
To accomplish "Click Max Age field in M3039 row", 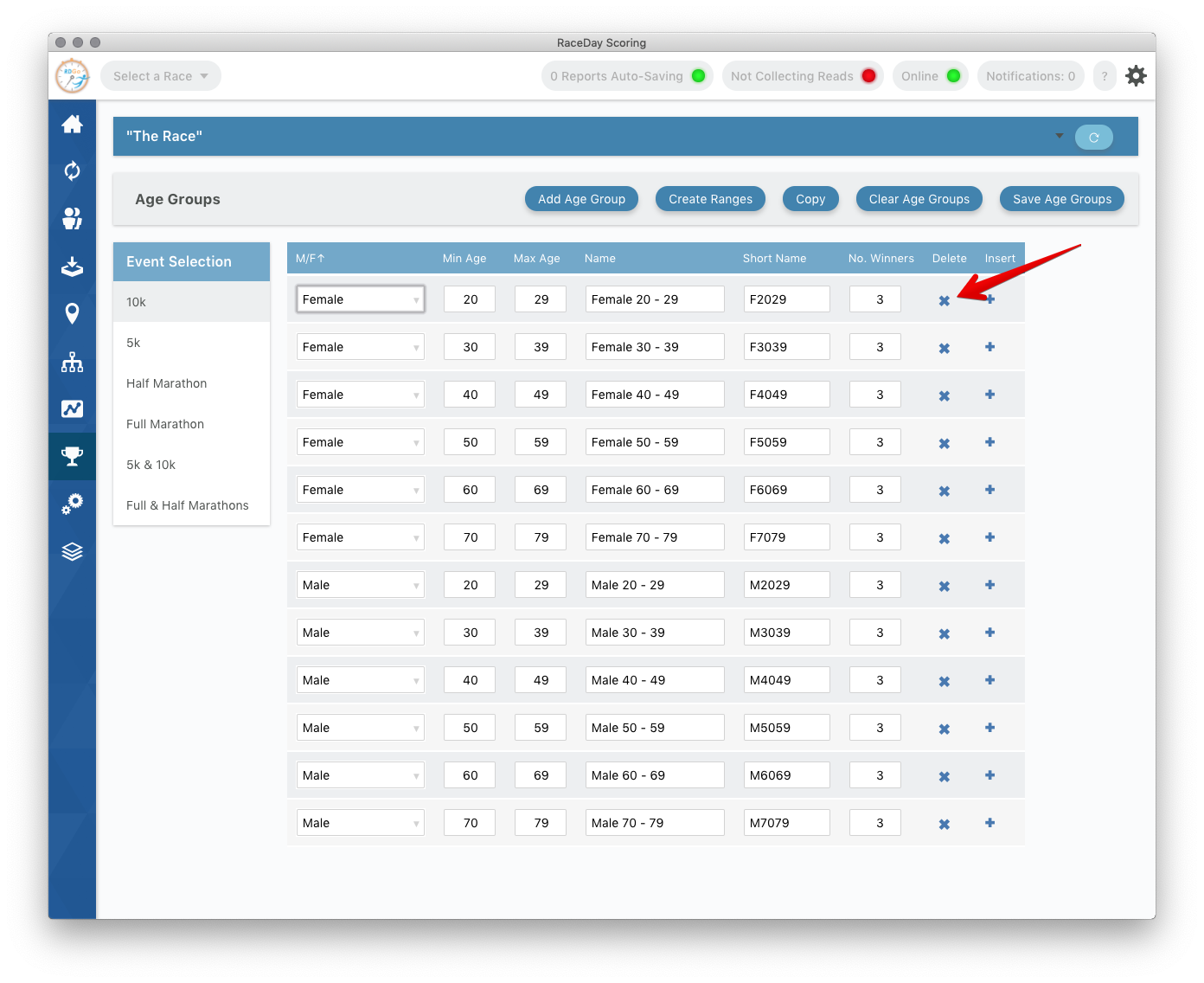I will 541,633.
